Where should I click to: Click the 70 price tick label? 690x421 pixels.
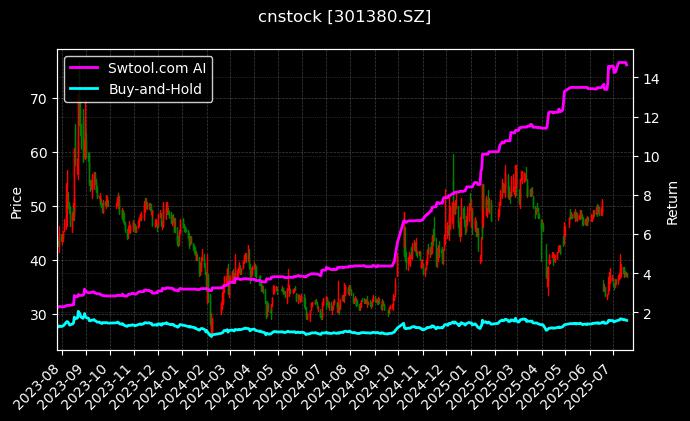pyautogui.click(x=39, y=98)
